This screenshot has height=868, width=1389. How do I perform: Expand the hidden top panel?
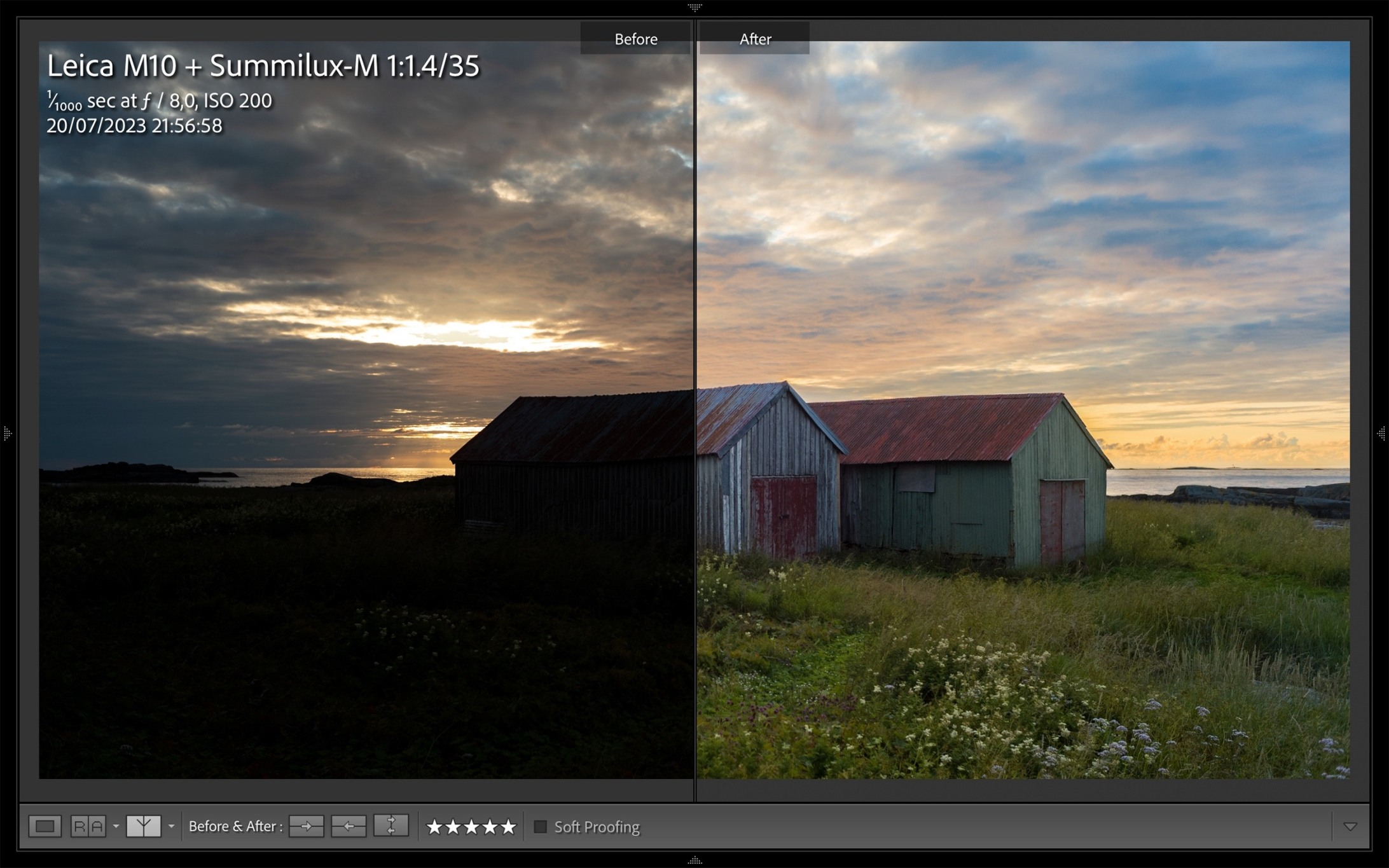694,7
